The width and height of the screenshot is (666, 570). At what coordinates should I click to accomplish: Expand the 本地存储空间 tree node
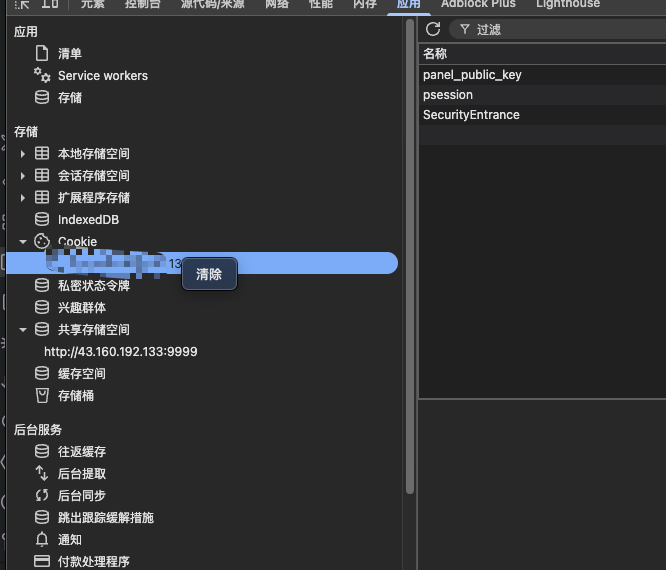(23, 154)
